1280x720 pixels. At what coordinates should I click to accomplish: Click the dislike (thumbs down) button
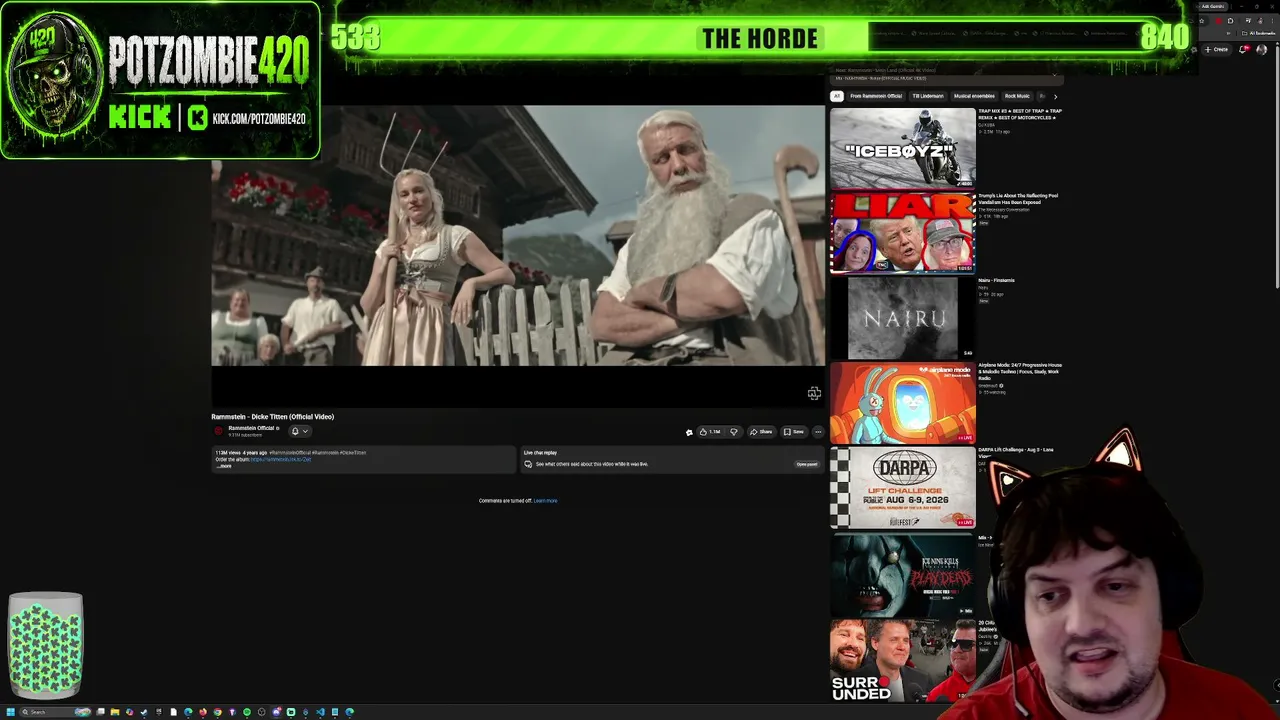click(x=734, y=432)
